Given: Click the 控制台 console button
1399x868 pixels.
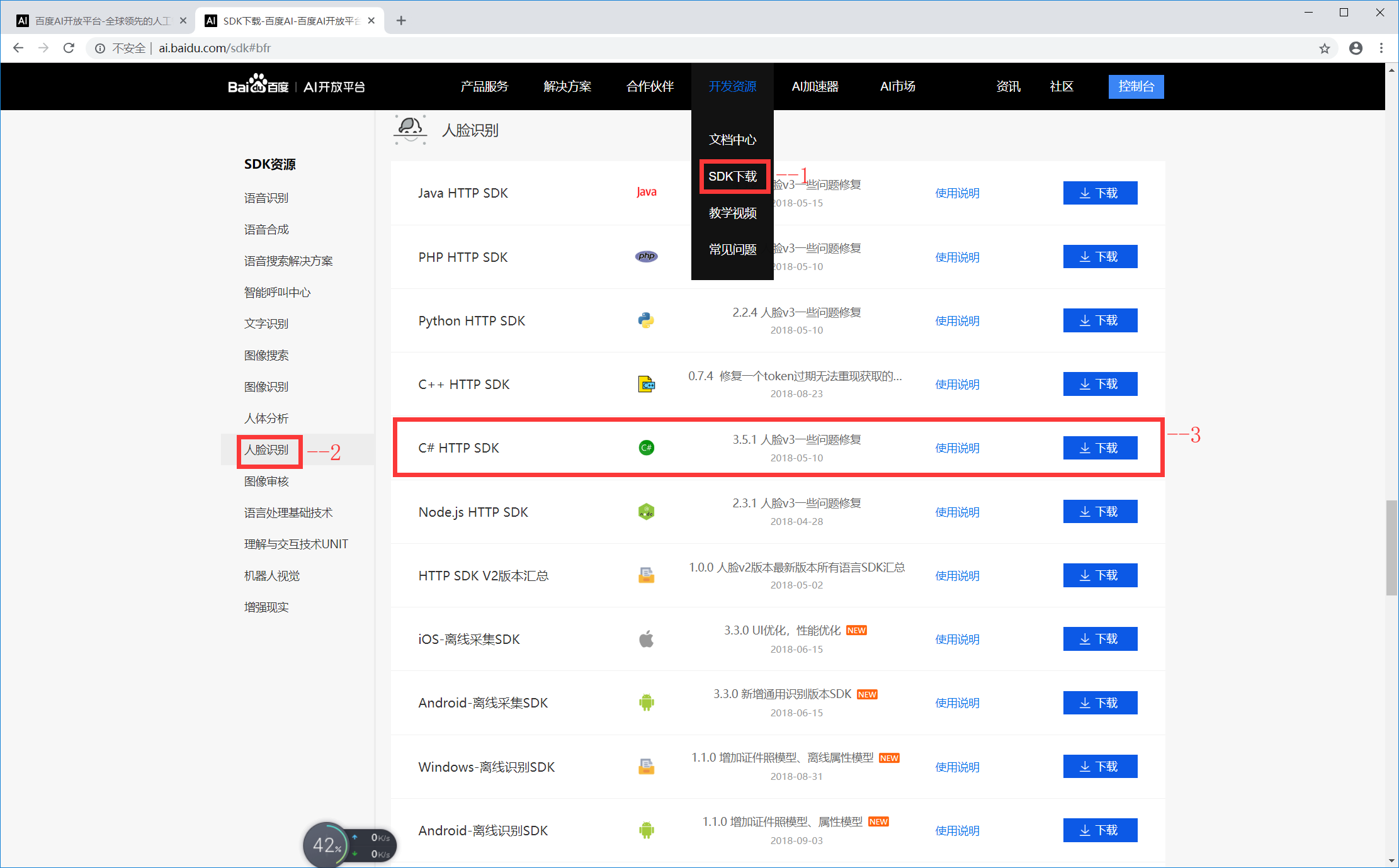Looking at the screenshot, I should point(1135,87).
